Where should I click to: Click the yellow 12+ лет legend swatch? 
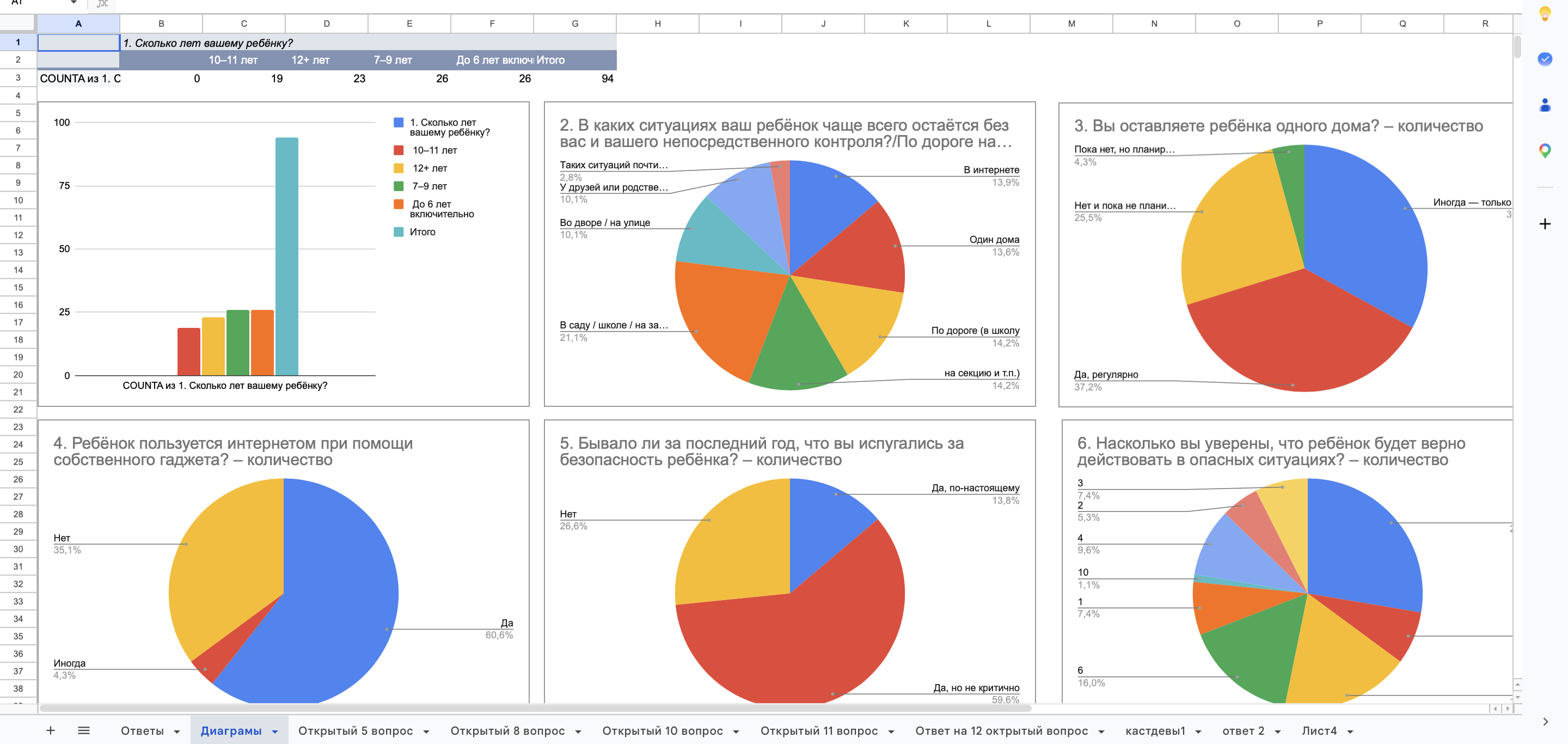[399, 168]
